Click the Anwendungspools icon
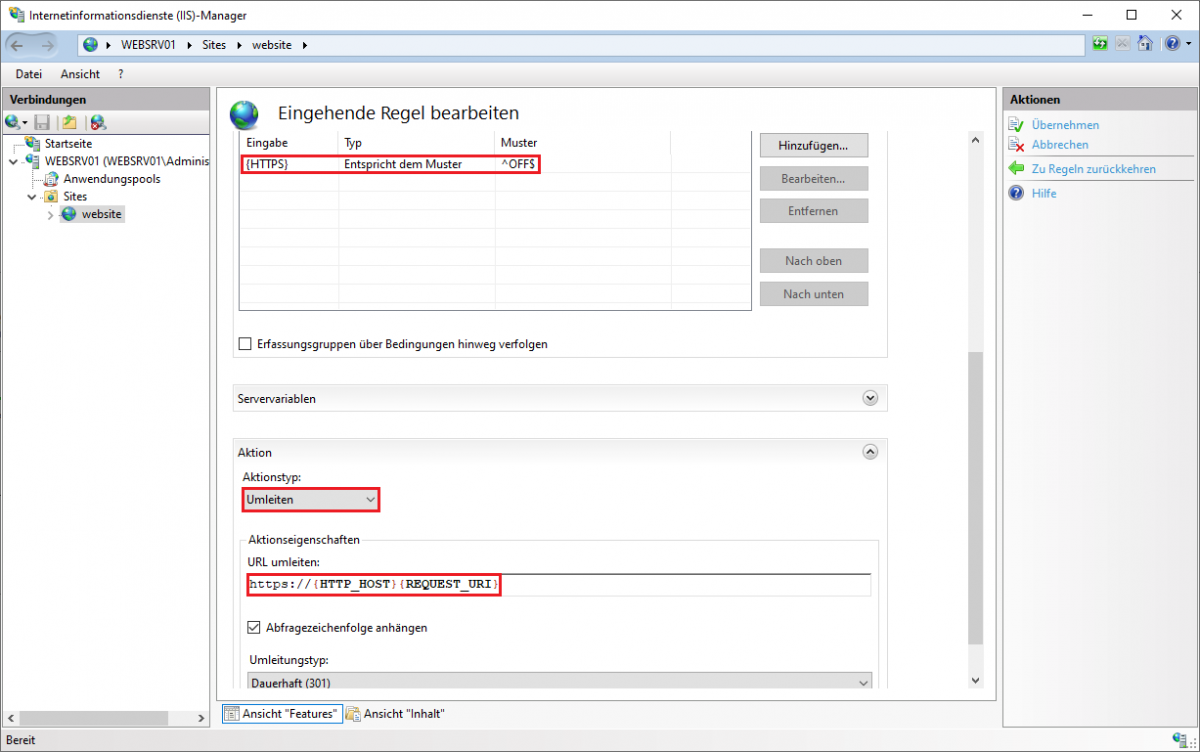This screenshot has height=752, width=1200. click(x=52, y=179)
